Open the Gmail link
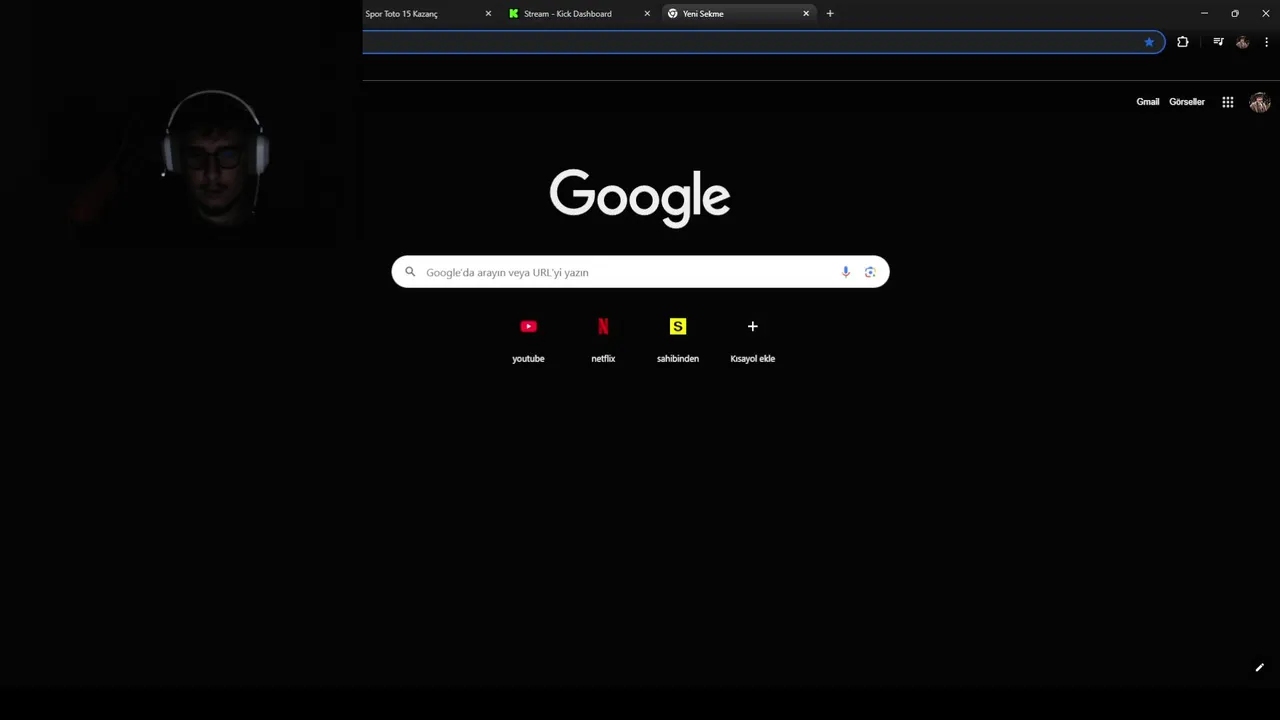Viewport: 1280px width, 720px height. (x=1148, y=102)
